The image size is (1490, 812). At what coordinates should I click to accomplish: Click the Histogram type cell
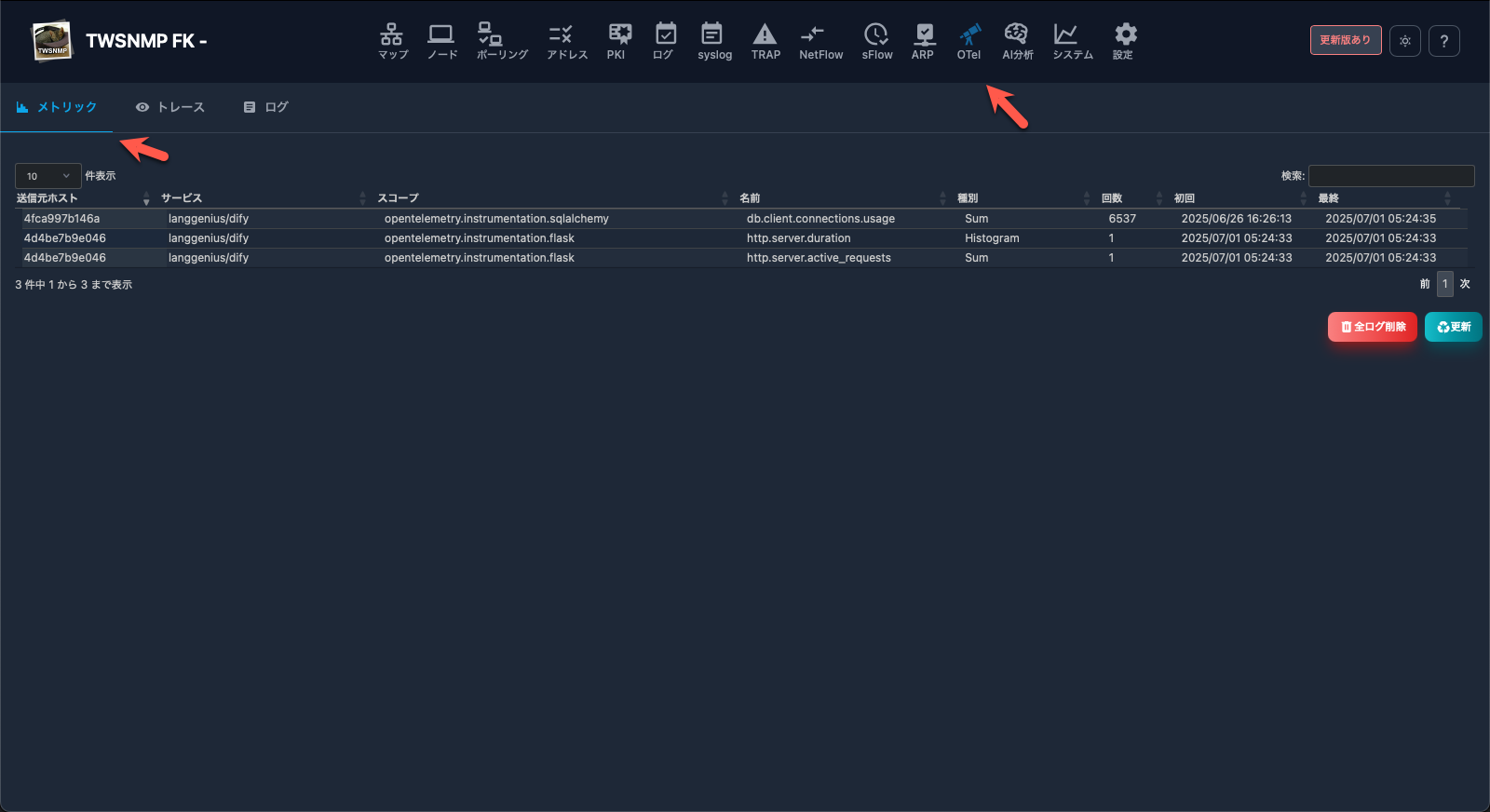(992, 238)
